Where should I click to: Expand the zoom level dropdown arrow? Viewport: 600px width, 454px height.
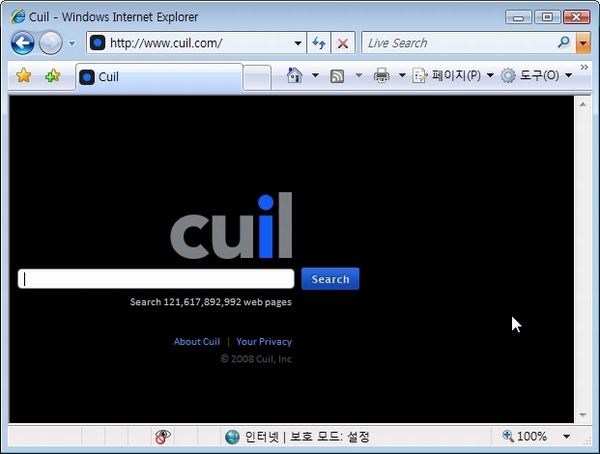566,436
